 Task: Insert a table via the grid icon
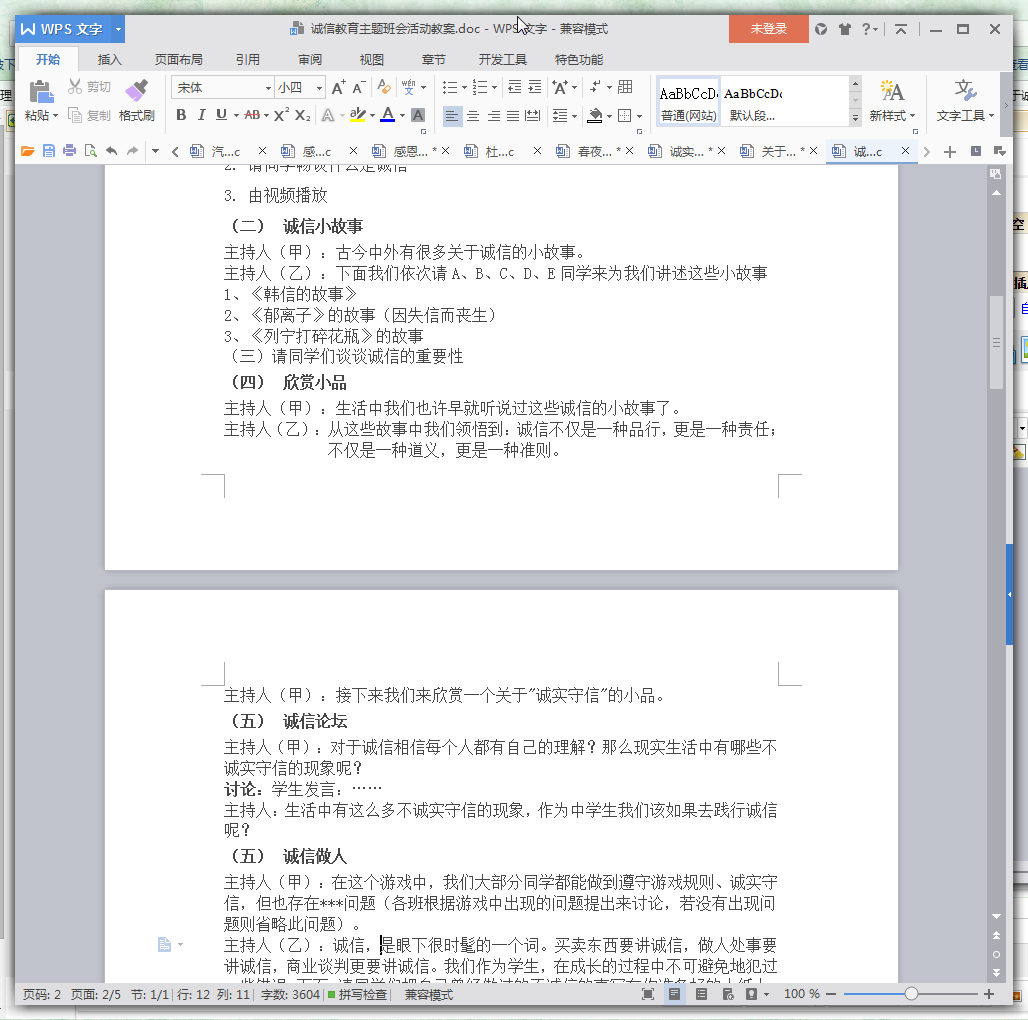[625, 87]
